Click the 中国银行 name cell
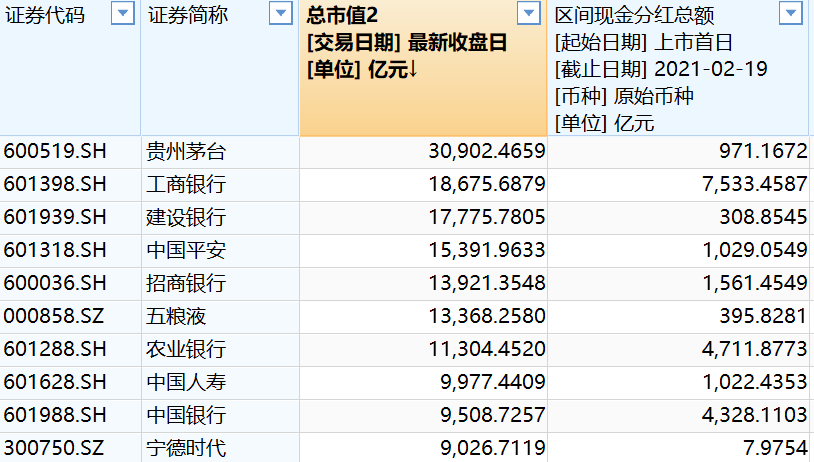Image resolution: width=814 pixels, height=462 pixels. pos(220,415)
